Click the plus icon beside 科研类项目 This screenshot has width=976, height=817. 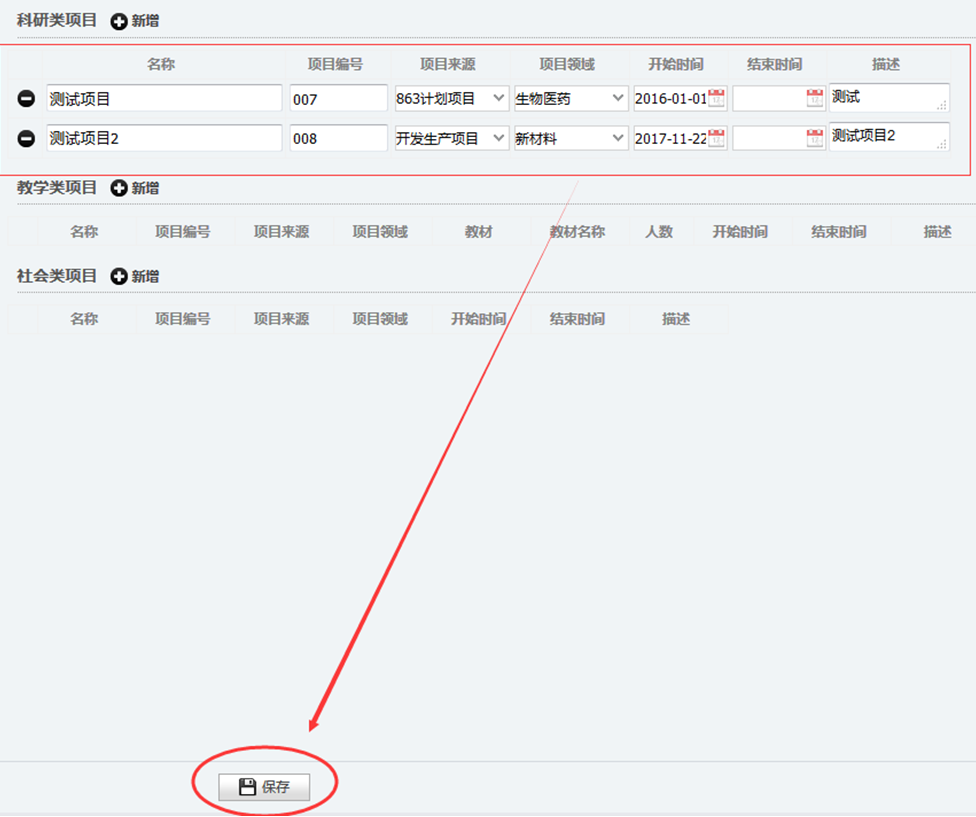coord(119,21)
